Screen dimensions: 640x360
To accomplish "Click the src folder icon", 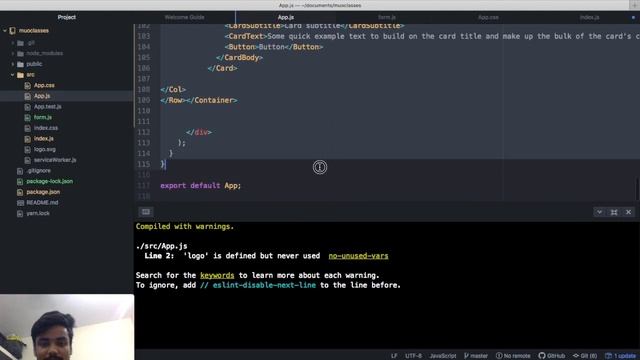I will [x=20, y=75].
